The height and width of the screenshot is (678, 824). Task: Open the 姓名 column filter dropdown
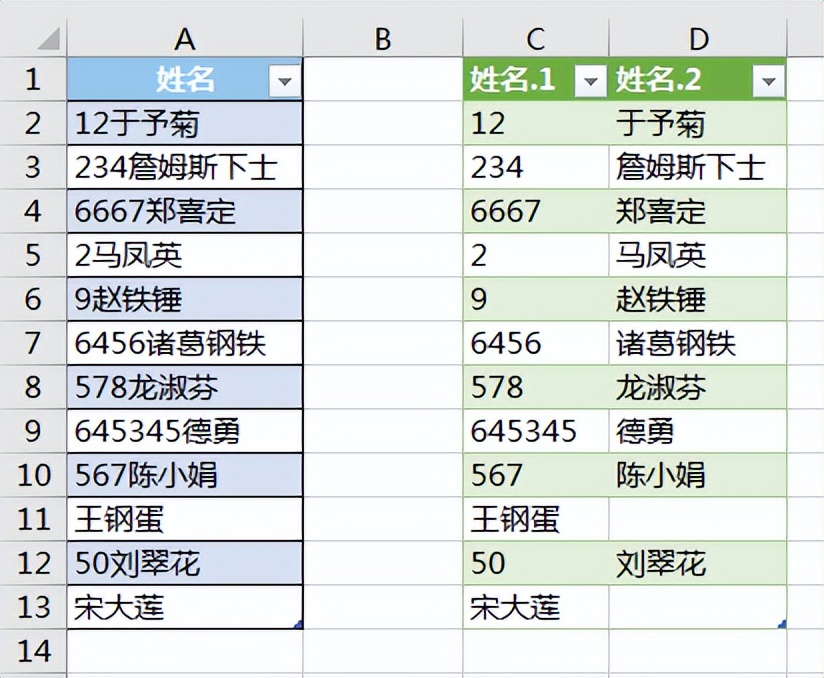285,81
